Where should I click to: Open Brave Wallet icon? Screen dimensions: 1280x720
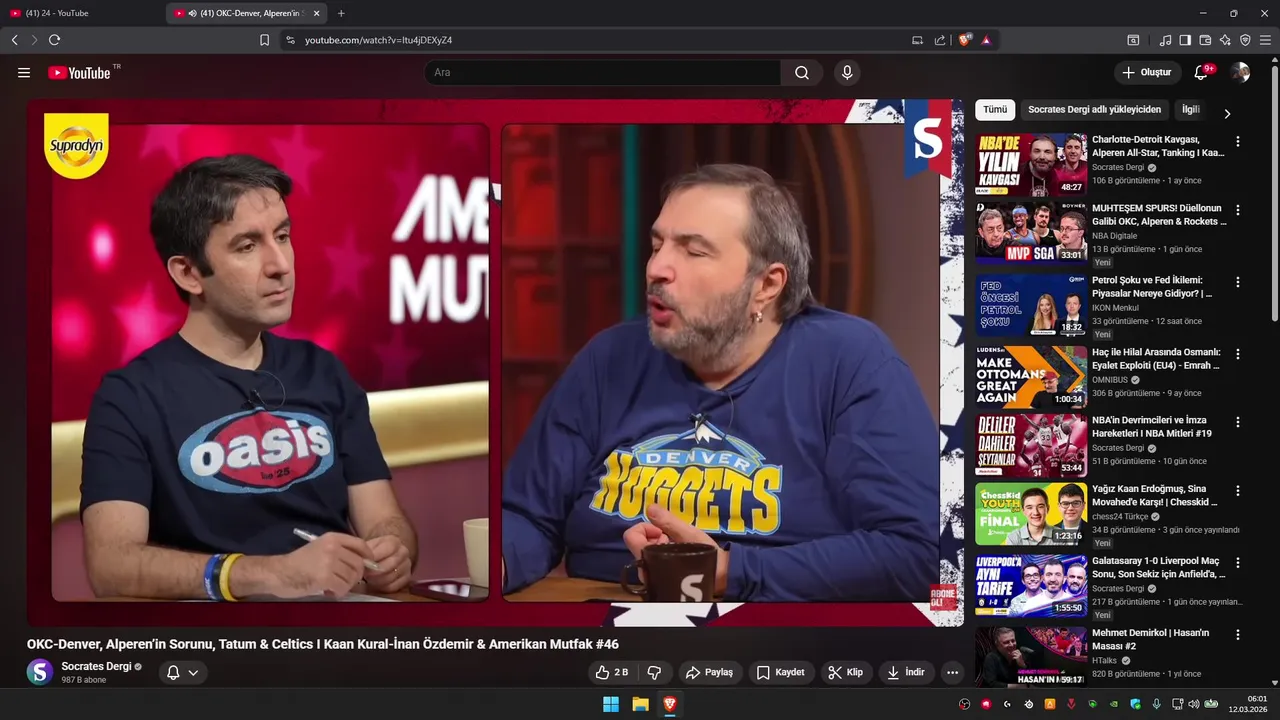[1205, 40]
